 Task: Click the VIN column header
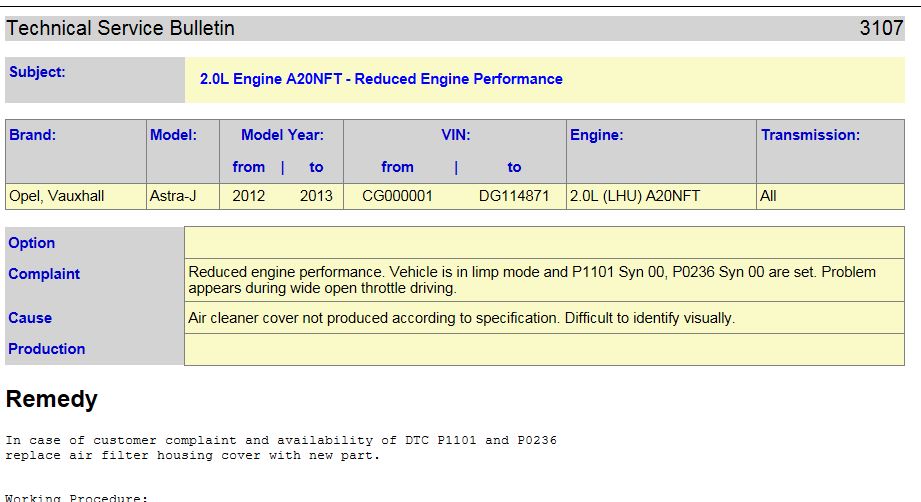[455, 134]
